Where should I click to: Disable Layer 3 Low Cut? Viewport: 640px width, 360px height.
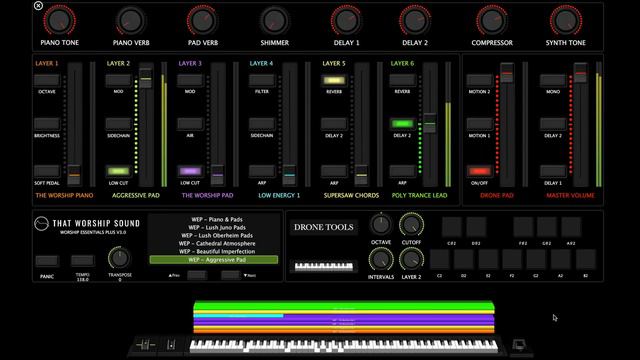[190, 171]
